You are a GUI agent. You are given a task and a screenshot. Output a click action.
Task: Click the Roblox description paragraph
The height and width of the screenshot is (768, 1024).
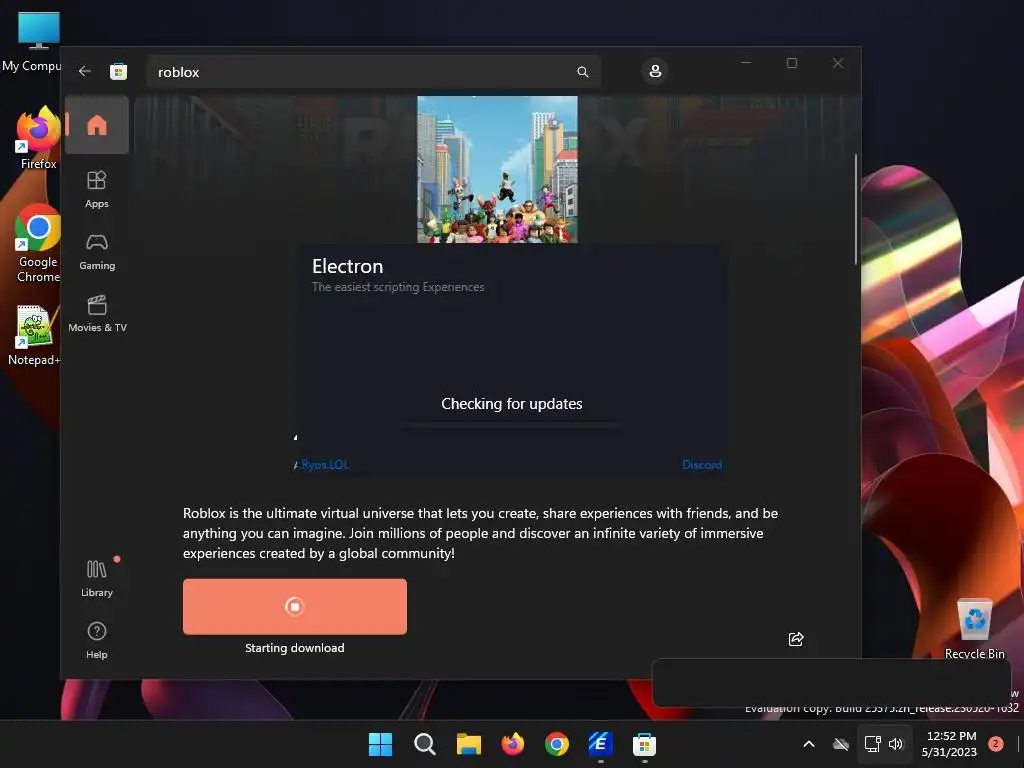coord(480,533)
